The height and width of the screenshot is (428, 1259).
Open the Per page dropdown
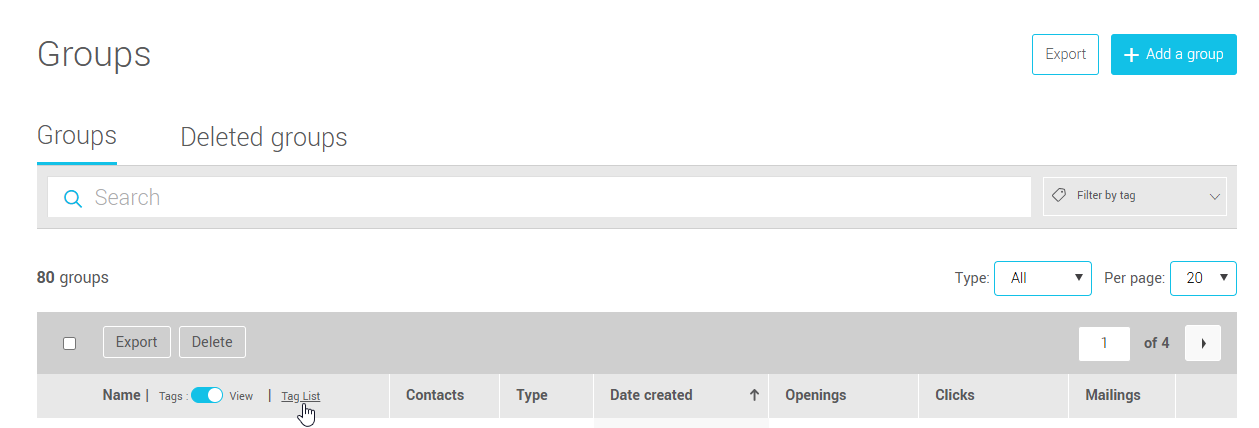click(1204, 278)
